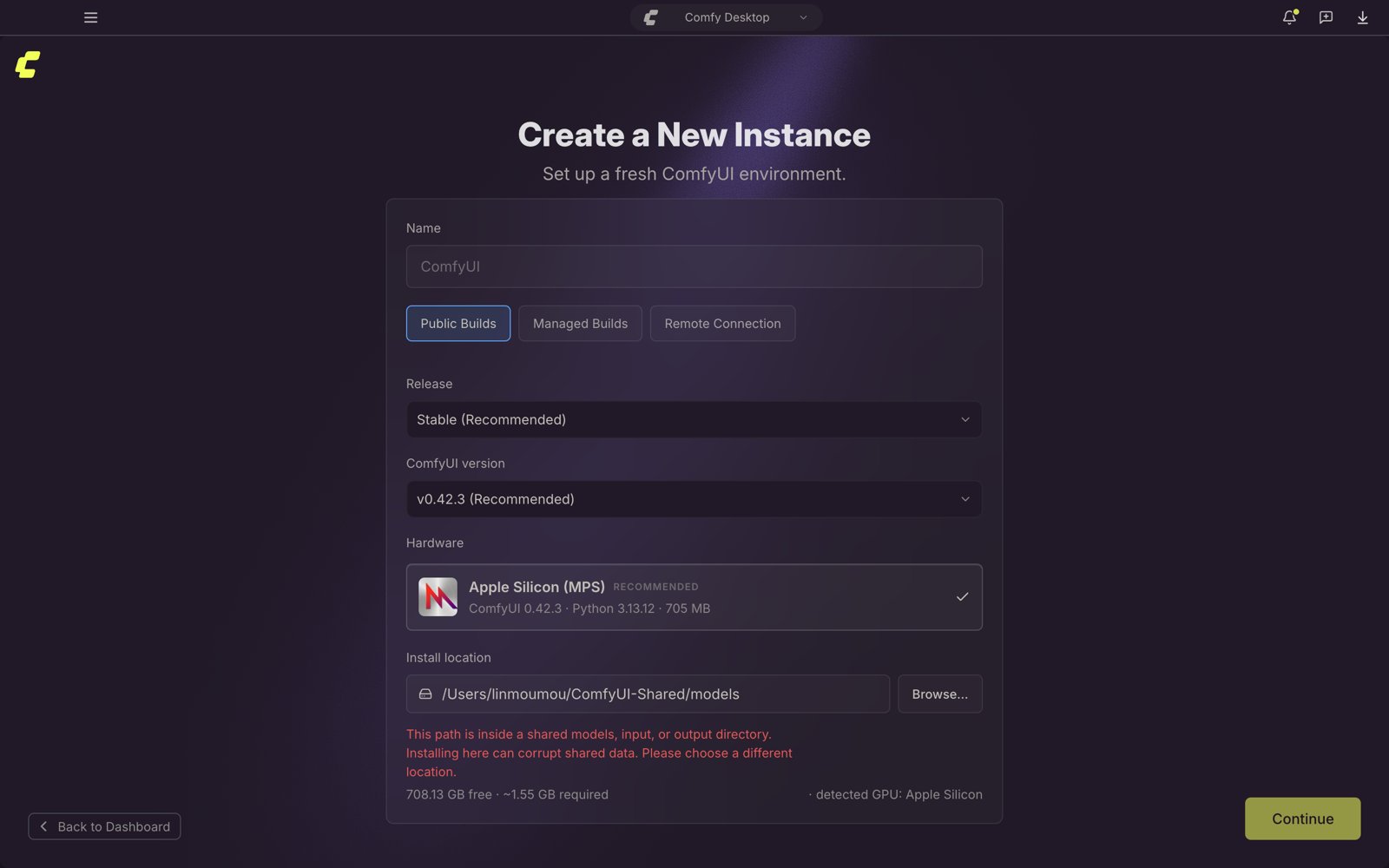The width and height of the screenshot is (1389, 868).
Task: Expand the Release dropdown
Action: (694, 419)
